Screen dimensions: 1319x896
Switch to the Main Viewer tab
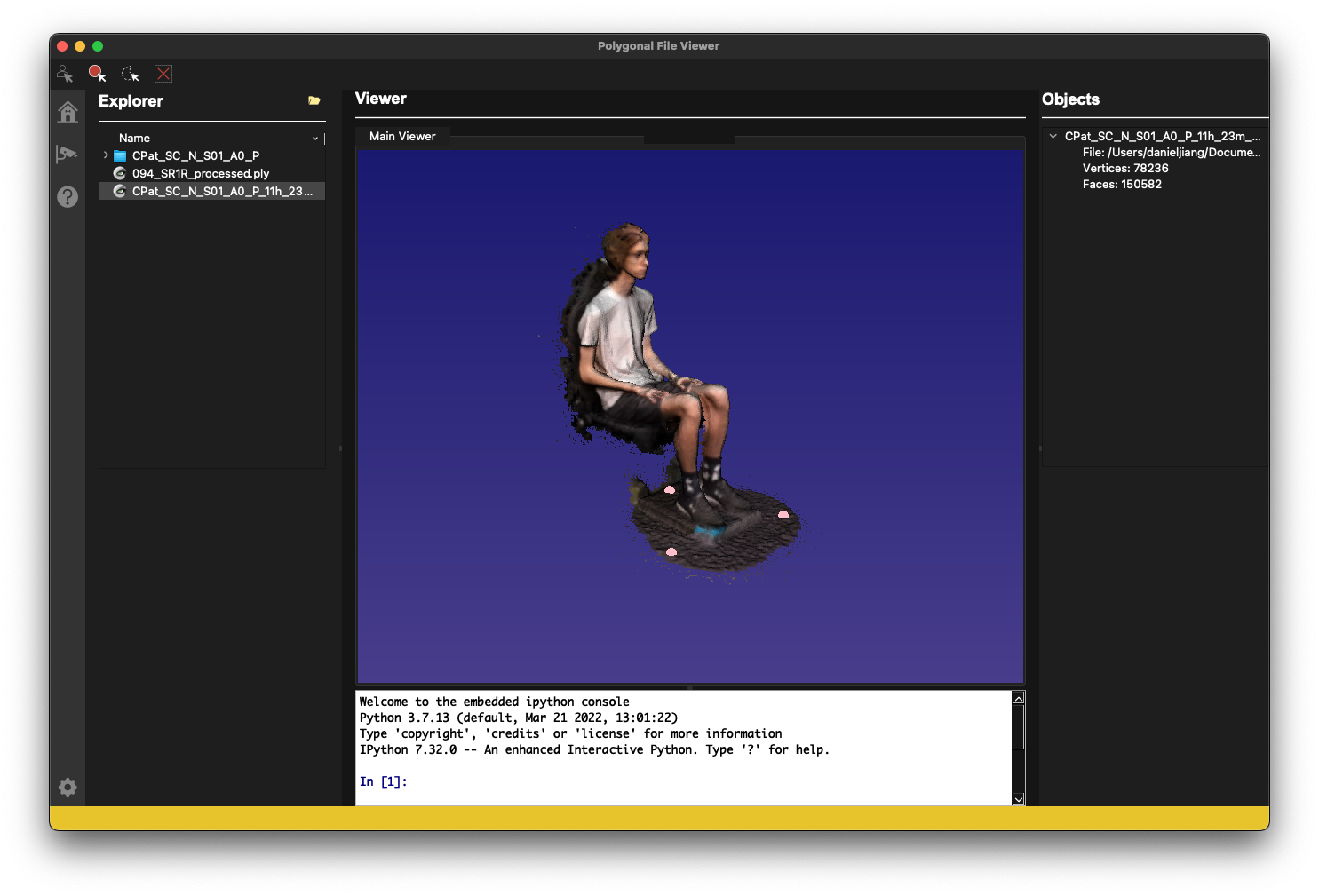pos(401,136)
